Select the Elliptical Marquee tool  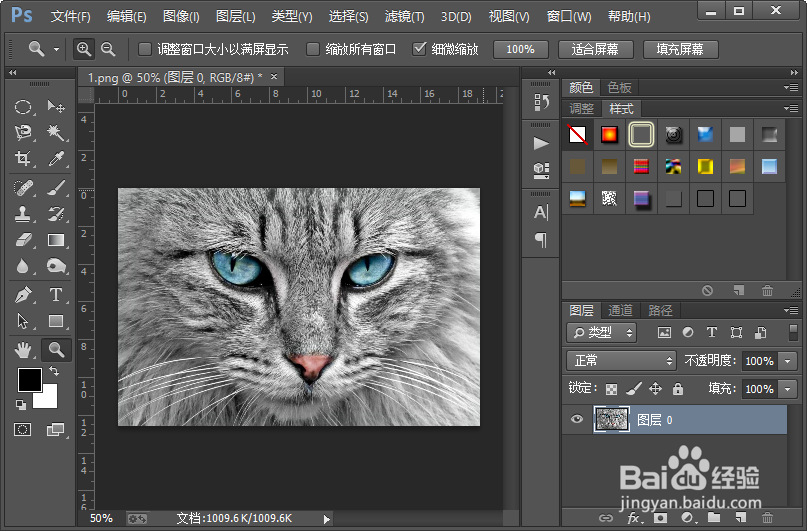pos(23,107)
